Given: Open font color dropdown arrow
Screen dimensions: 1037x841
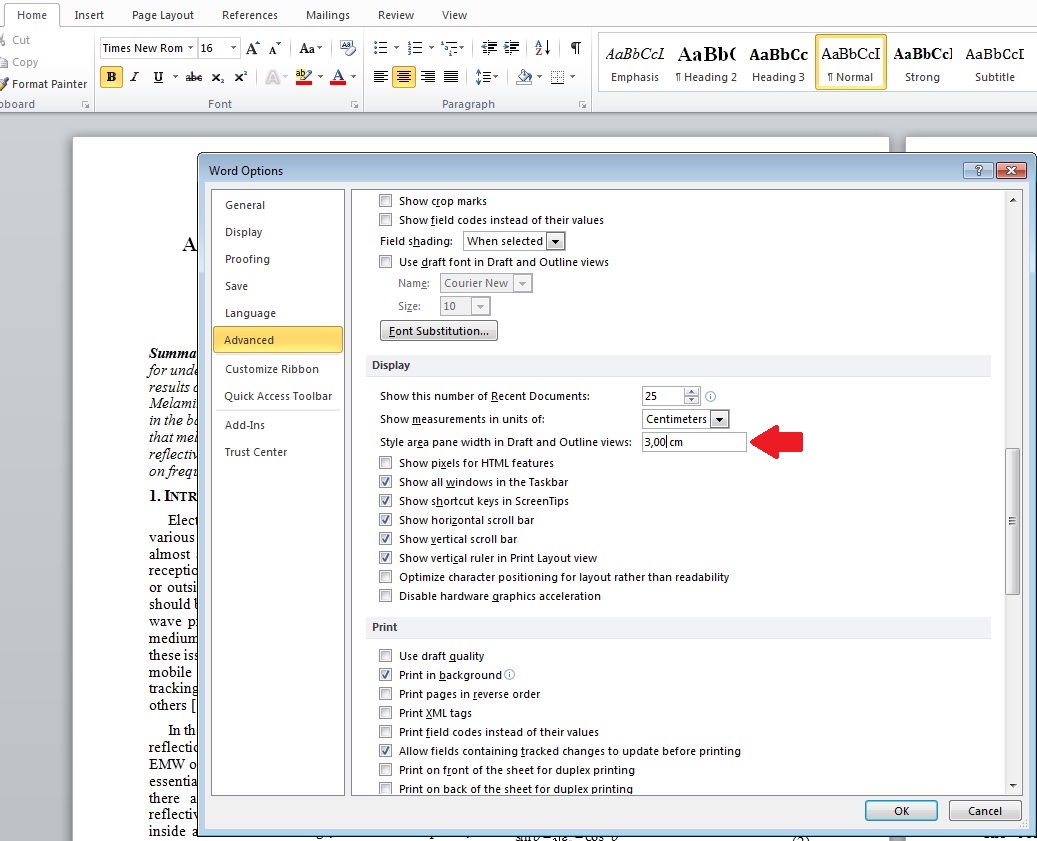Looking at the screenshot, I should (353, 77).
